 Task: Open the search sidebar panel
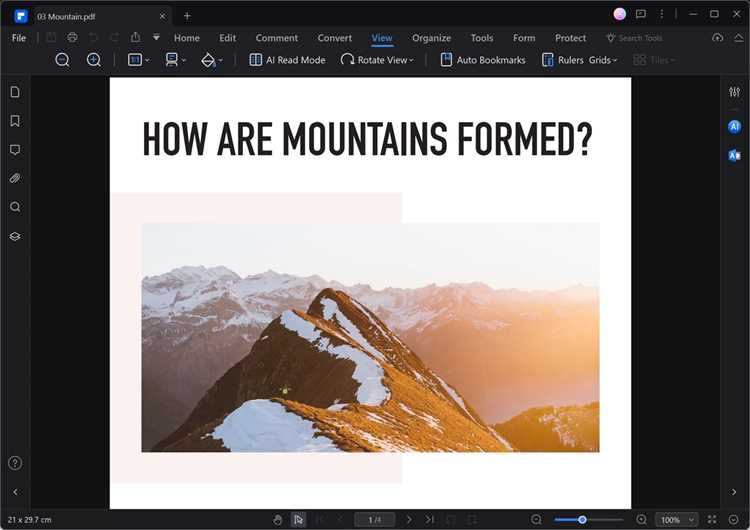(x=15, y=207)
